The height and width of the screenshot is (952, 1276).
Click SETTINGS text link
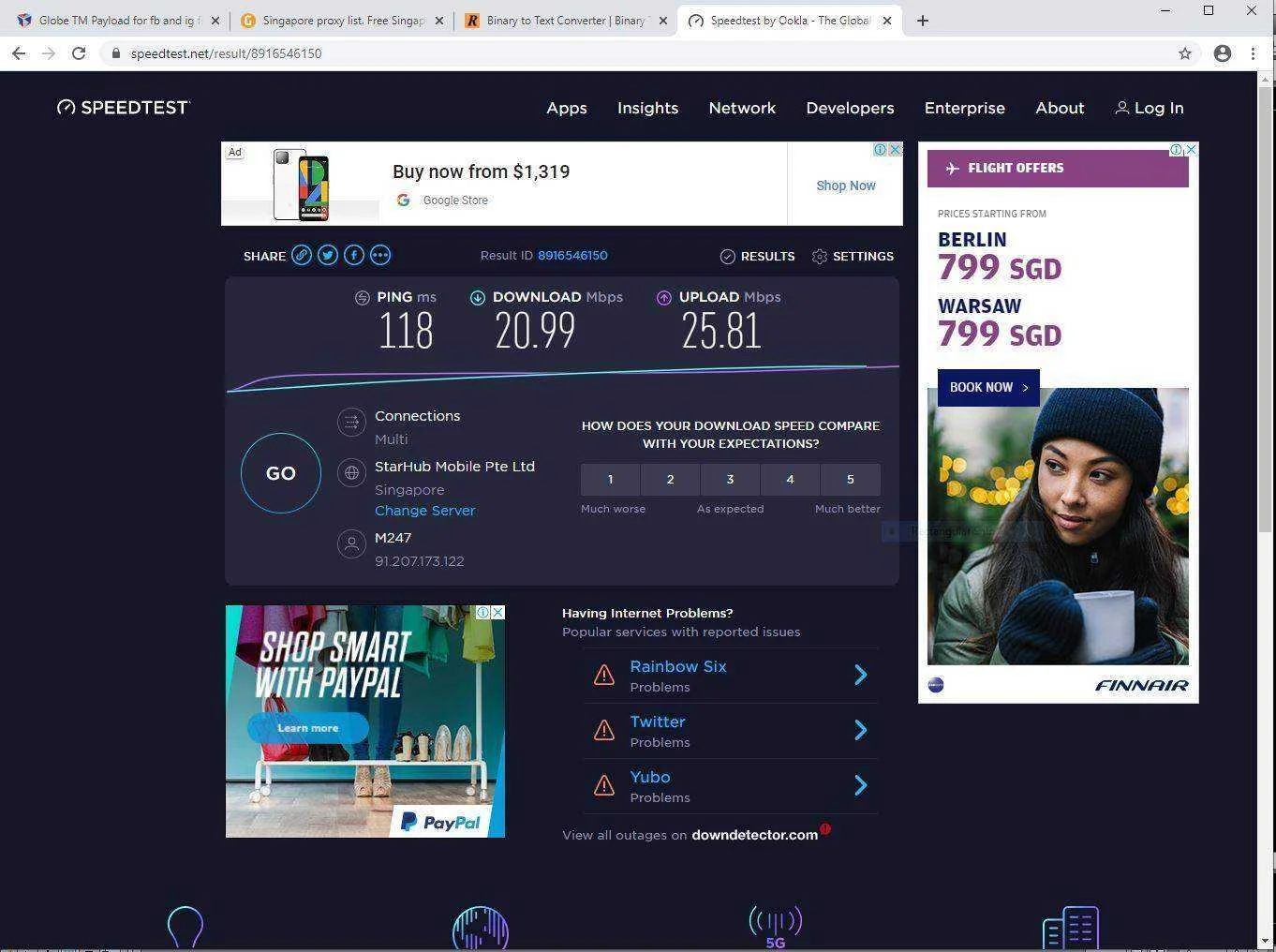coord(863,256)
